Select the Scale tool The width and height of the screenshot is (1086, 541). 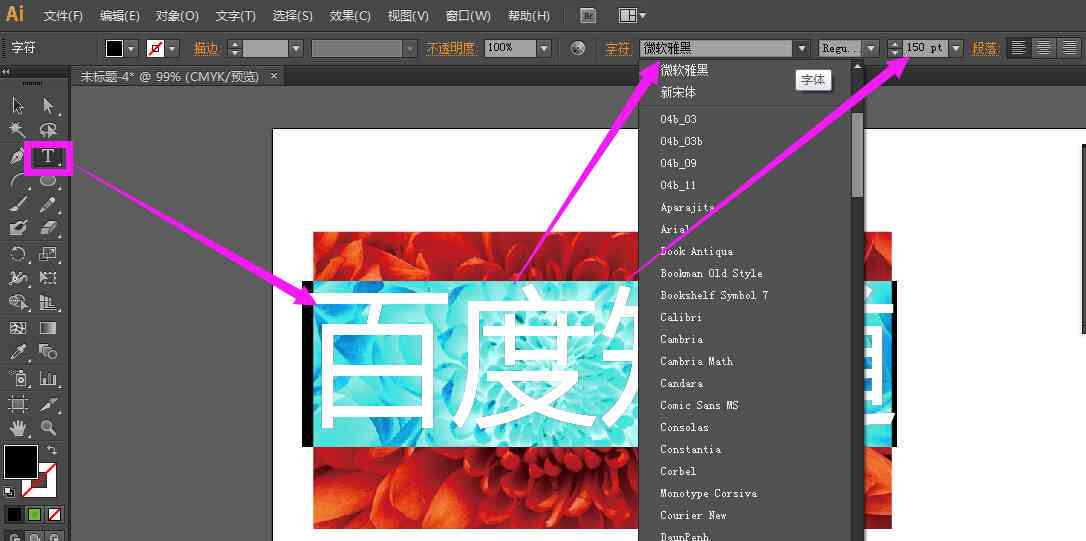(48, 254)
